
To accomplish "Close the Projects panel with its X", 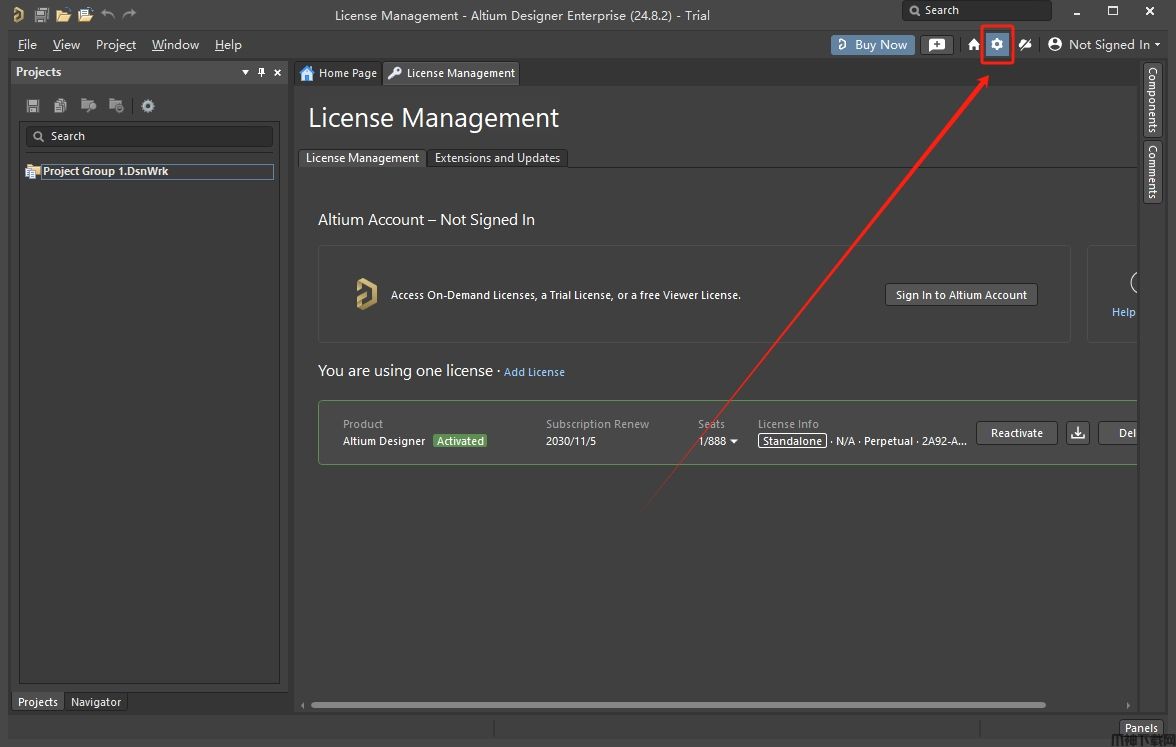I will (278, 72).
